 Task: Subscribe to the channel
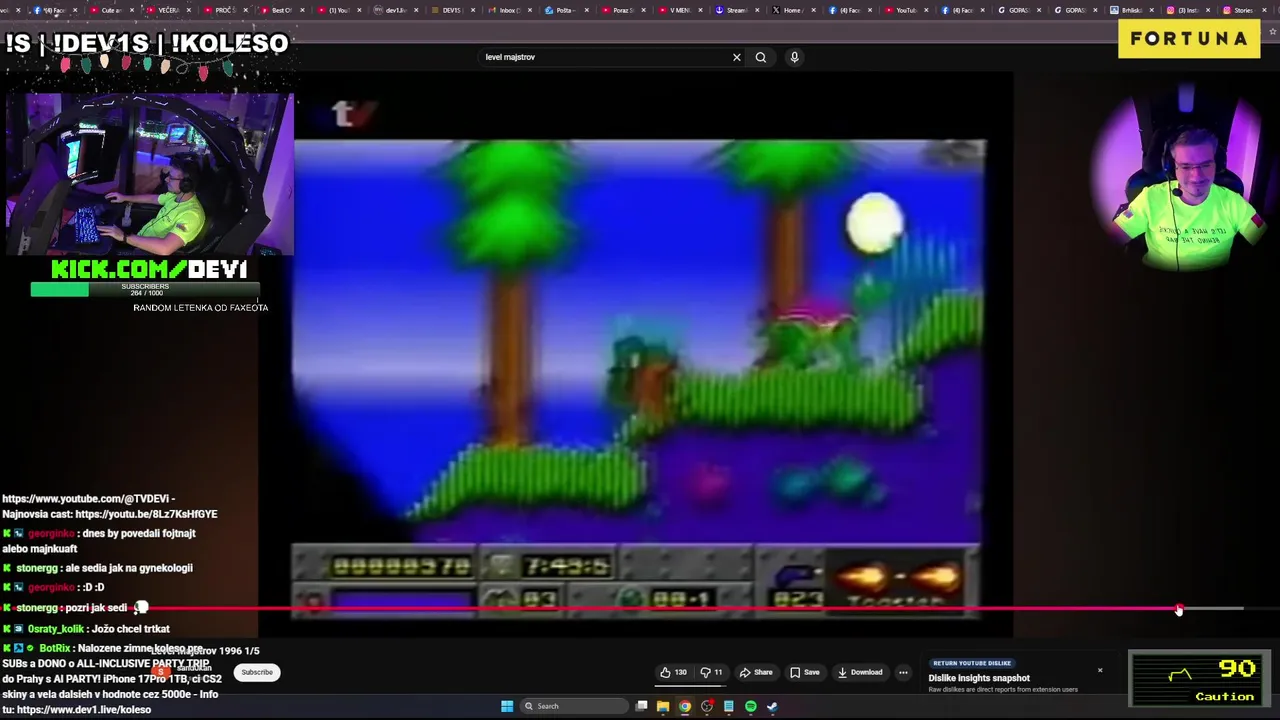257,672
